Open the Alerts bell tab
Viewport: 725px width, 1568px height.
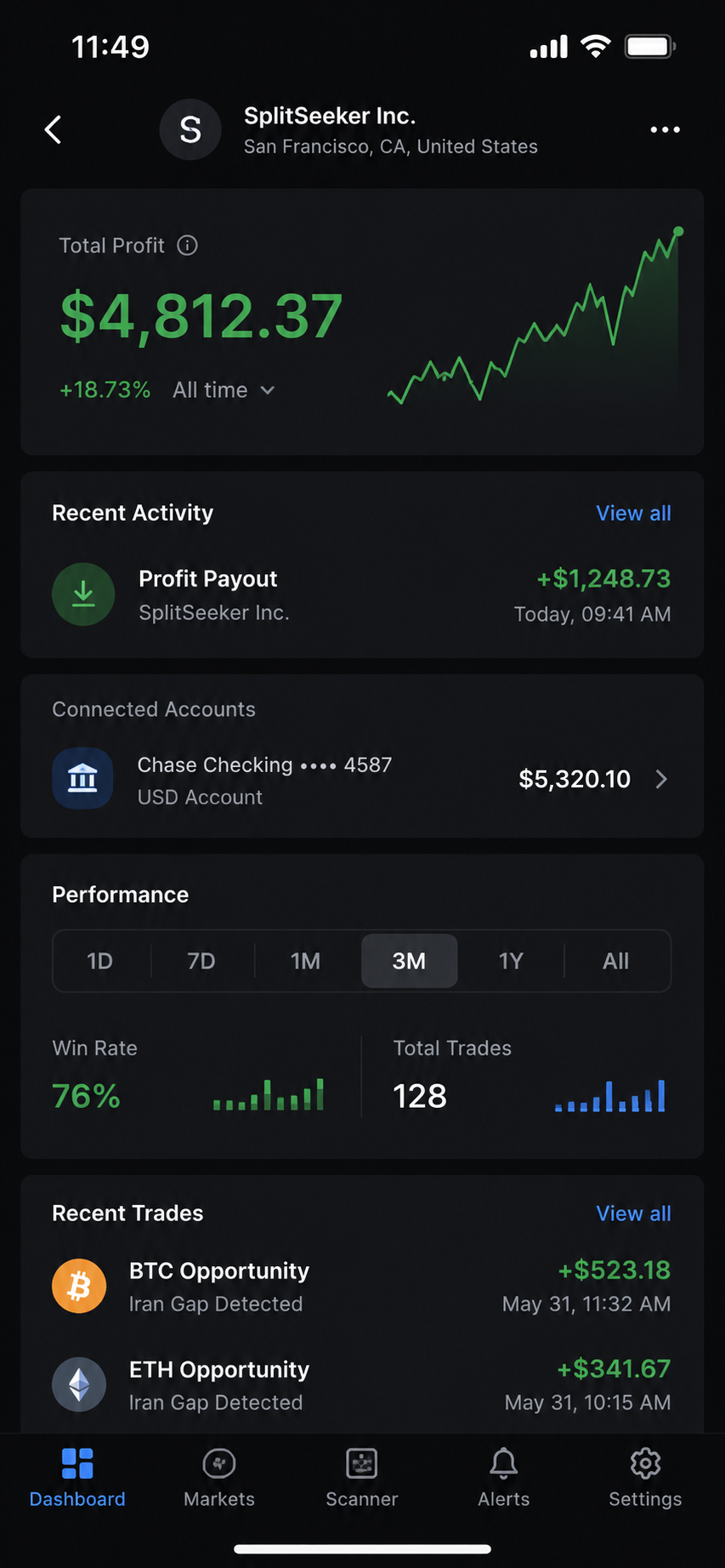point(504,1478)
